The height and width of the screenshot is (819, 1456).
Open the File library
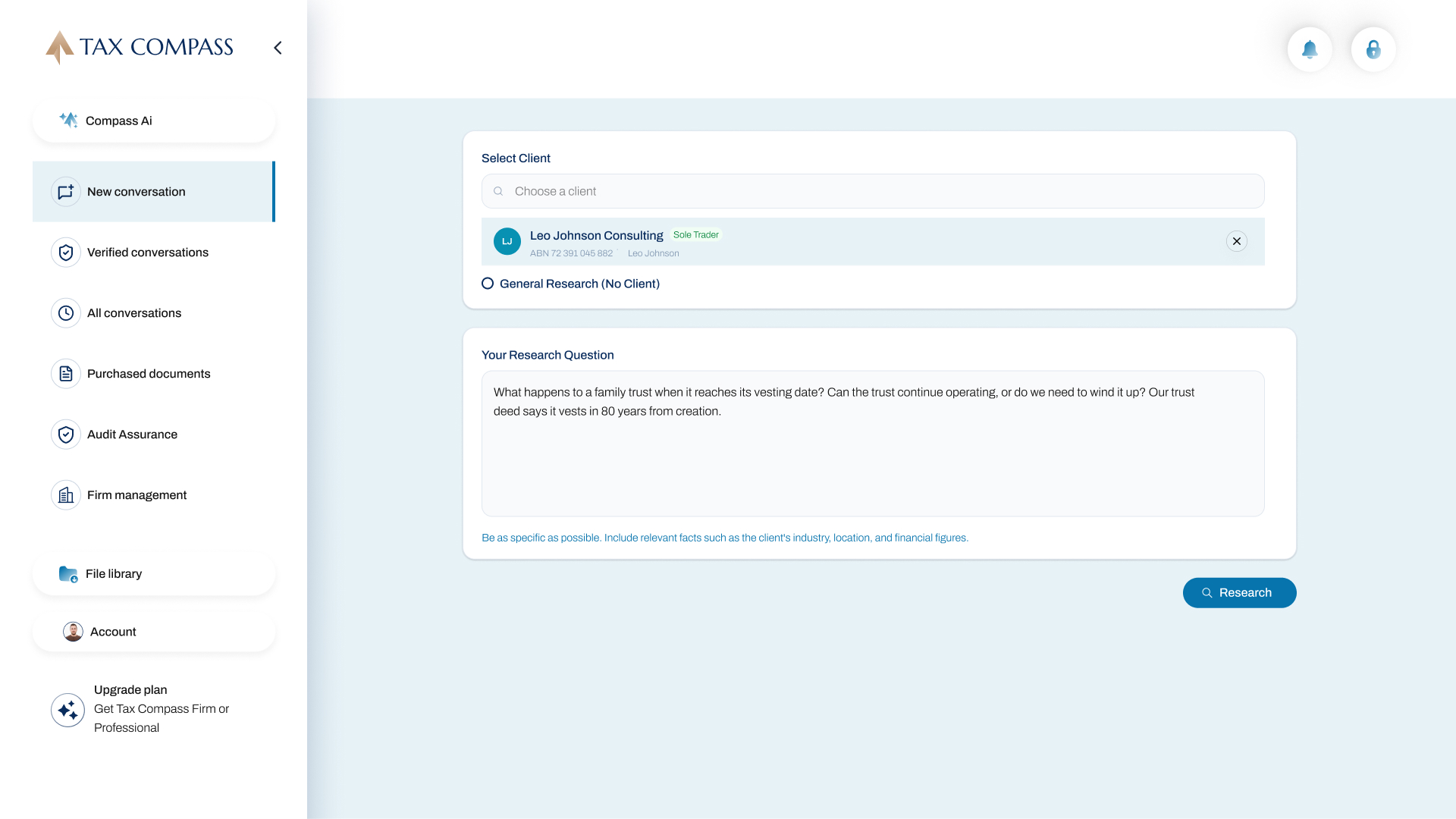pos(154,574)
